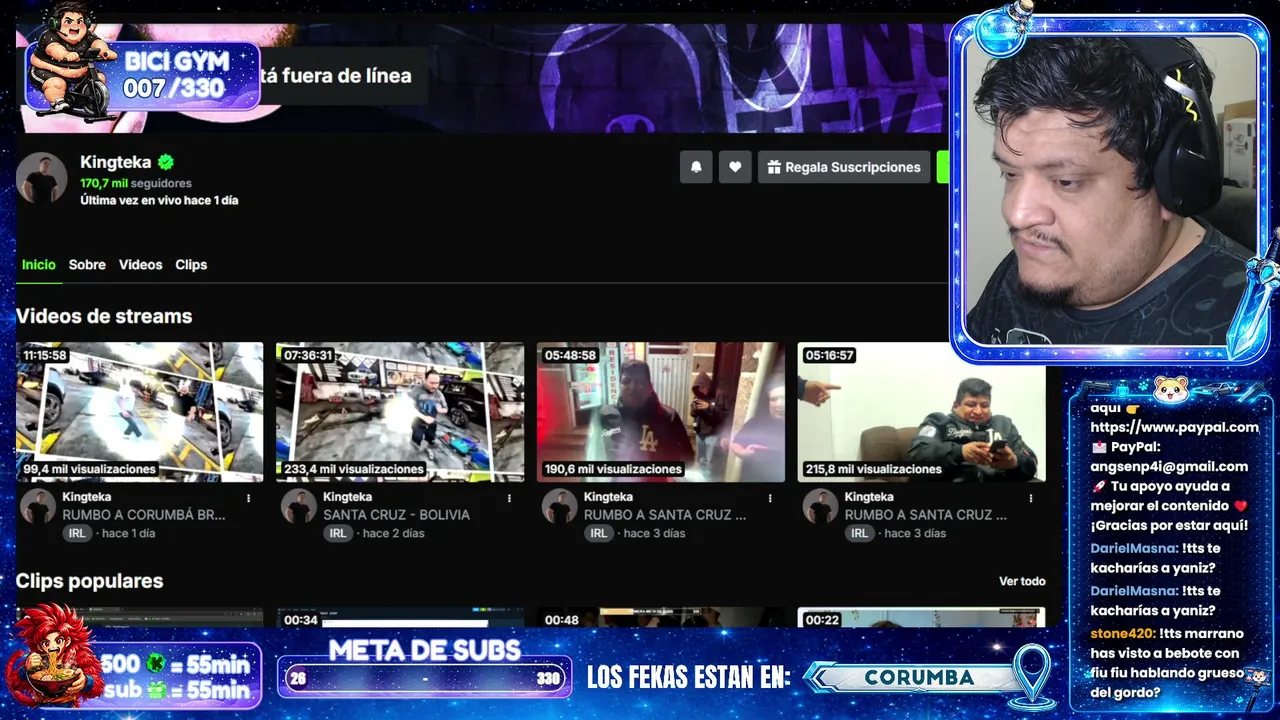
Task: Click the stone420 username in chat
Action: point(1123,633)
